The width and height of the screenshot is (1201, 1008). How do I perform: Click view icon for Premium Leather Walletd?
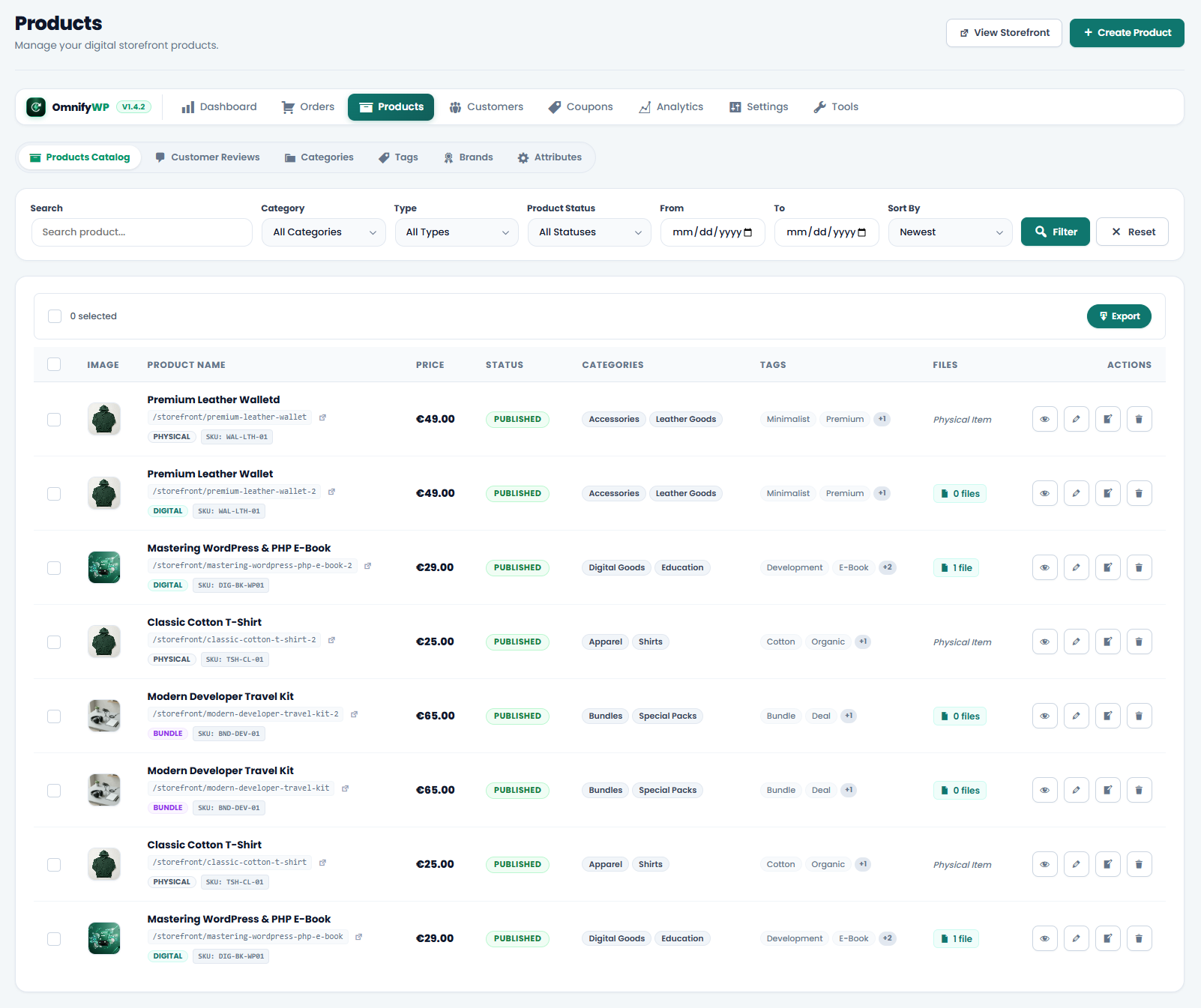coord(1044,419)
